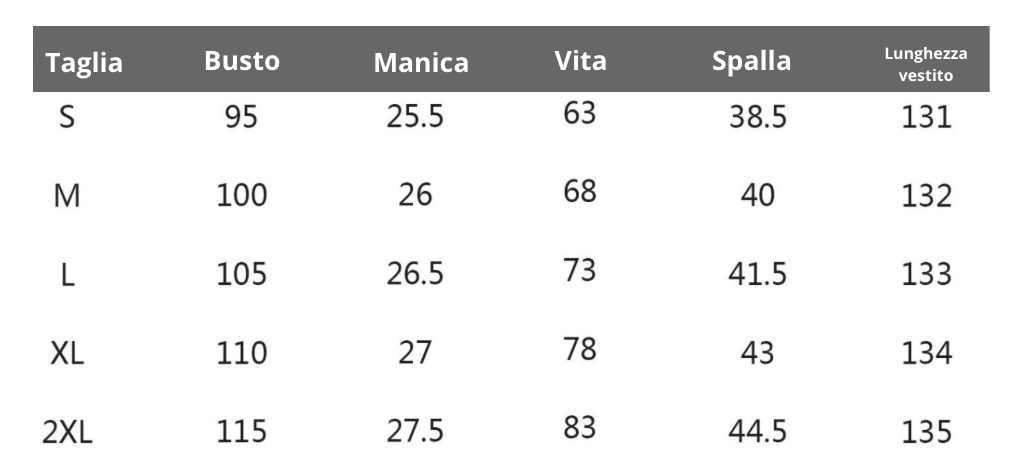Select the Vita value 78
Viewport: 1015px width, 451px height.
580,349
